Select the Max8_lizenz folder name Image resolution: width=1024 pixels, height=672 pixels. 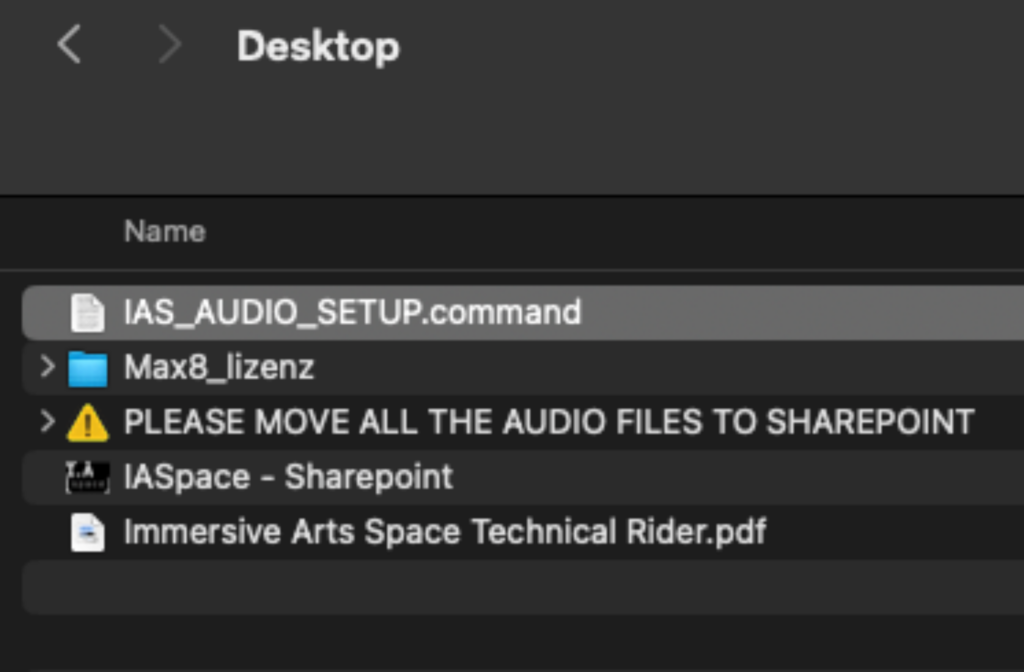tap(219, 367)
